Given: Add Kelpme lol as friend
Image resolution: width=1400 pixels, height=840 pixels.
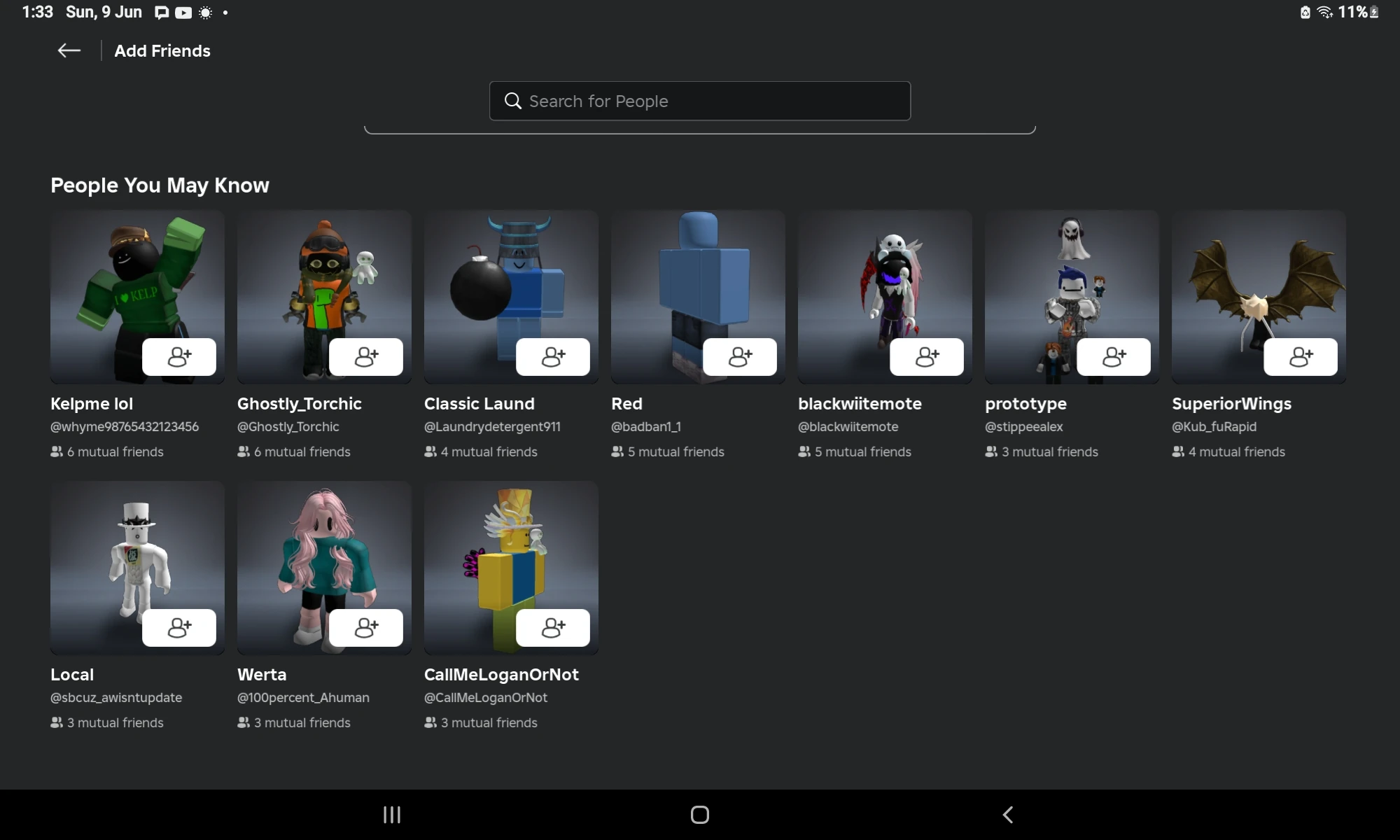Looking at the screenshot, I should tap(179, 357).
